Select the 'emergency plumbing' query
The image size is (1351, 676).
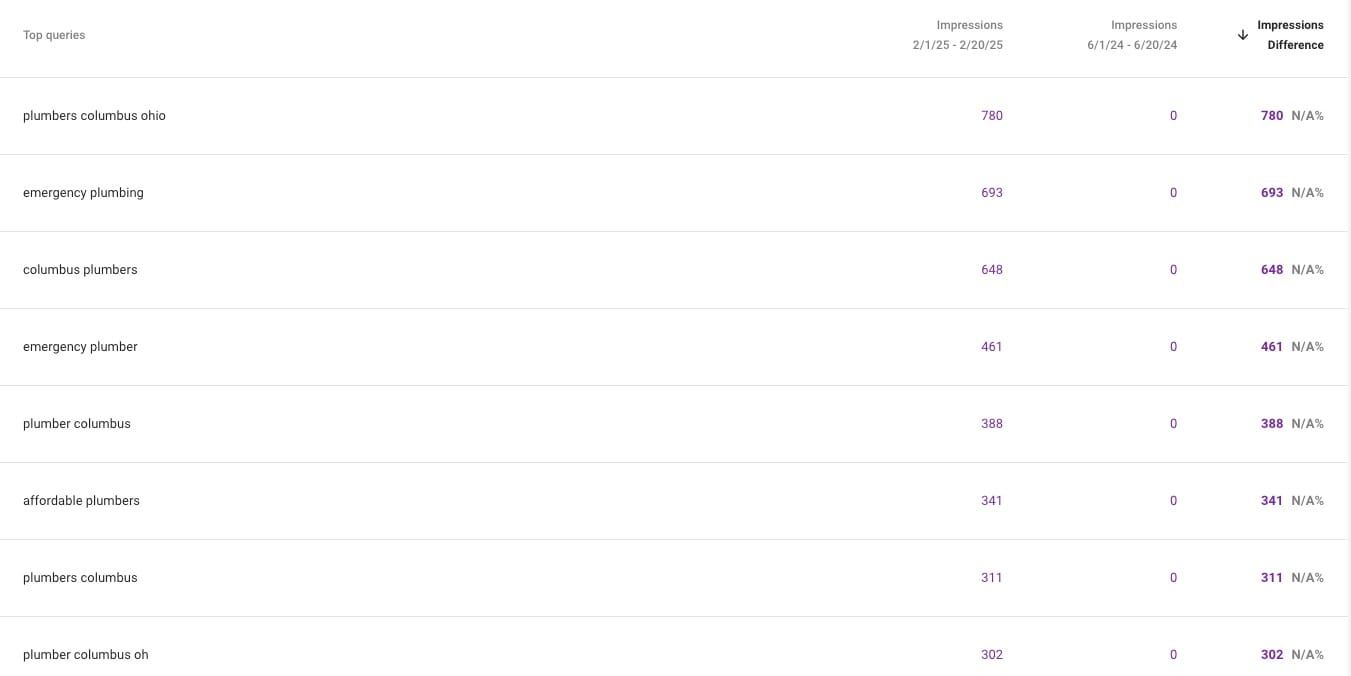click(83, 193)
